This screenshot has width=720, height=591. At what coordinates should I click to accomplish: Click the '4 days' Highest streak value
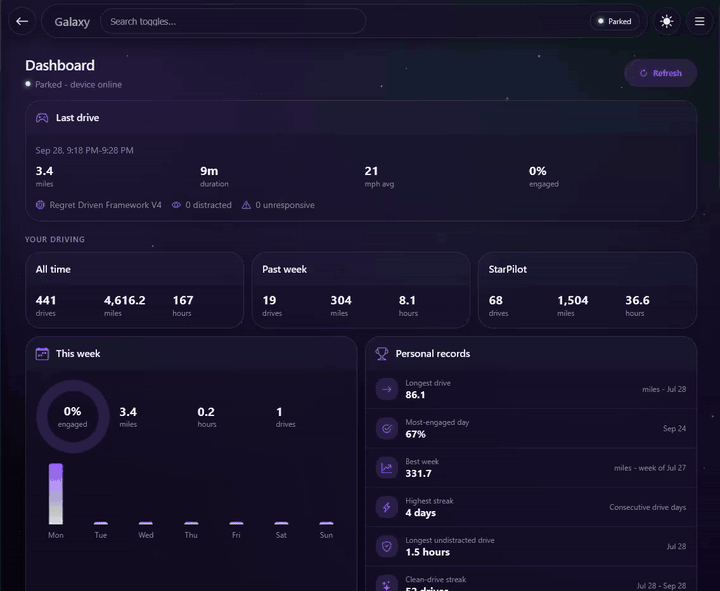(x=421, y=513)
